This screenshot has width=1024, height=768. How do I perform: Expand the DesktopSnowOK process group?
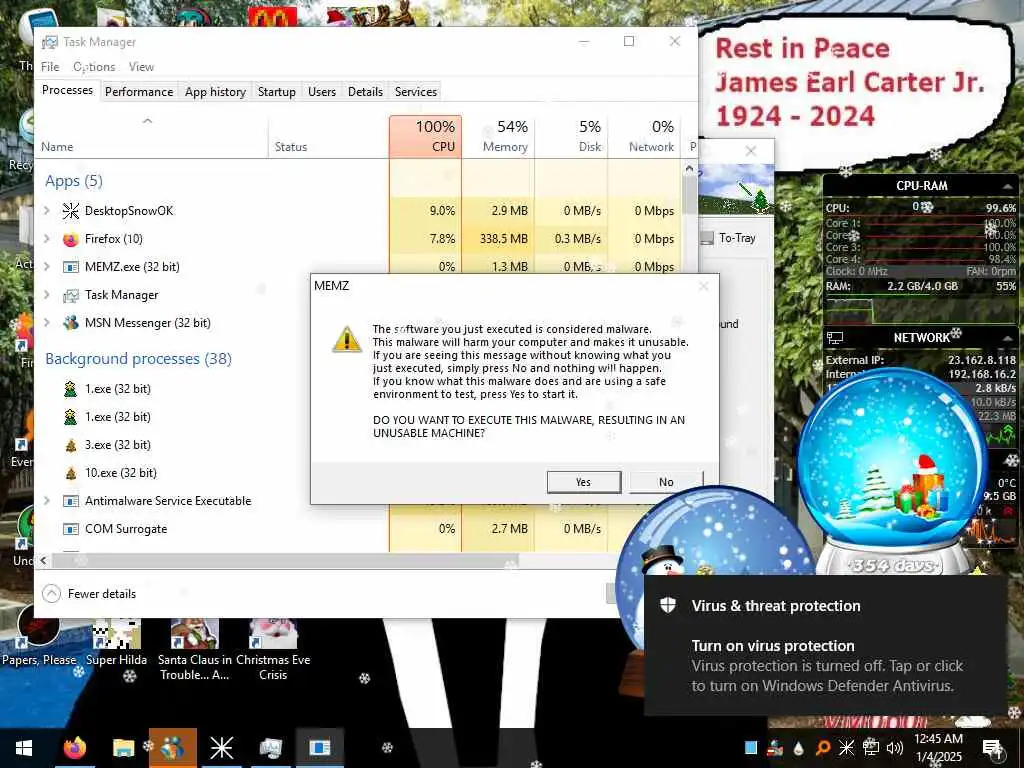coord(46,210)
